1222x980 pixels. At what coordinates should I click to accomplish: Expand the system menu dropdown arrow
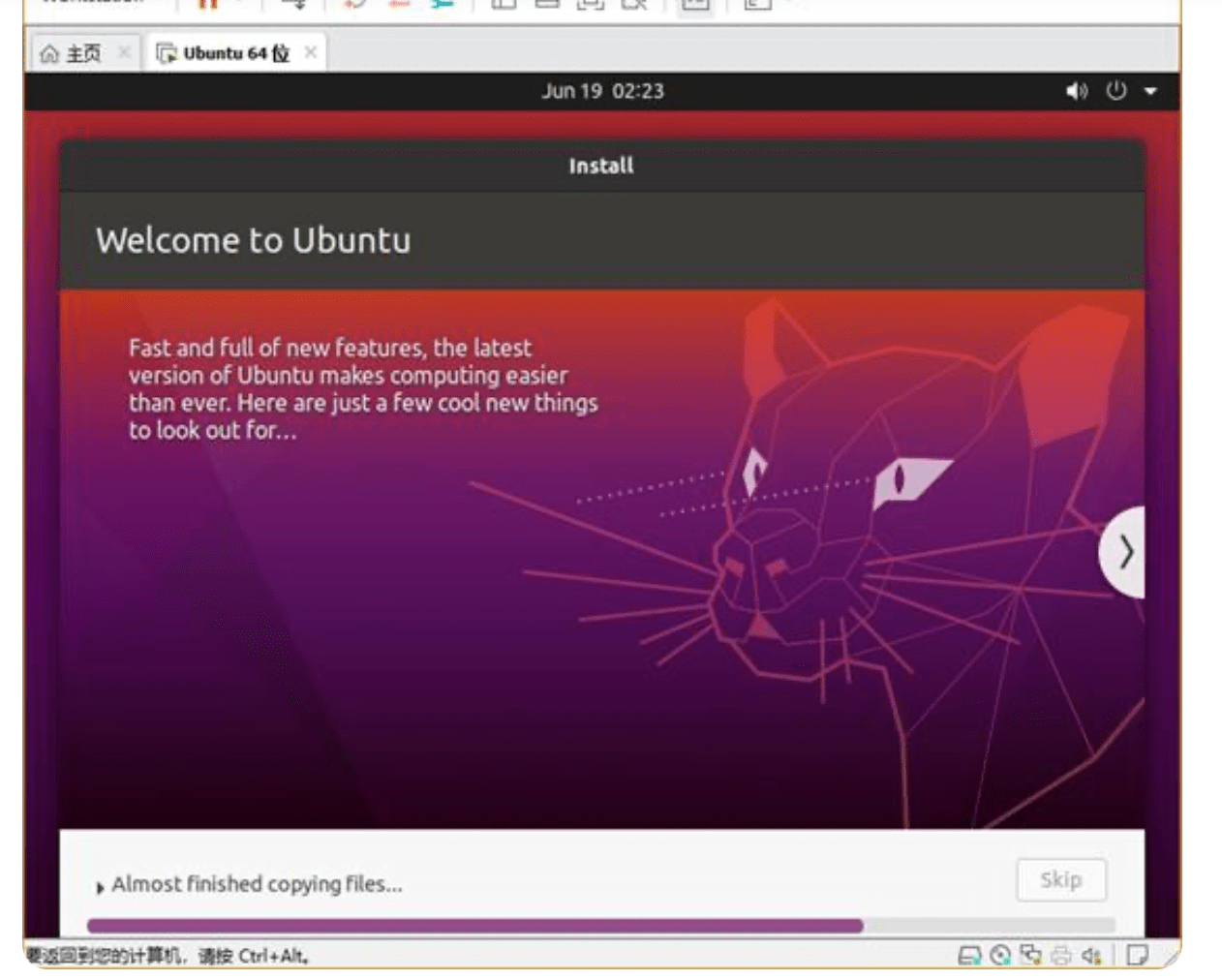coord(1150,91)
